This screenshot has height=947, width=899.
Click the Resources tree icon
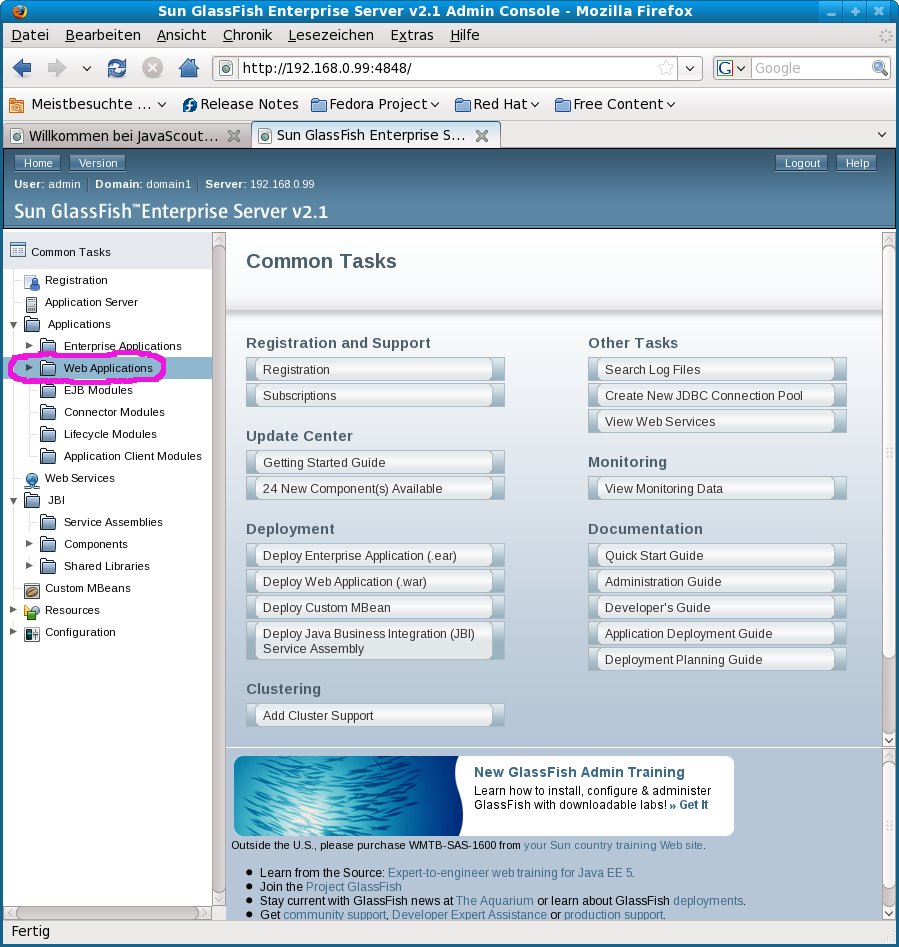click(31, 611)
